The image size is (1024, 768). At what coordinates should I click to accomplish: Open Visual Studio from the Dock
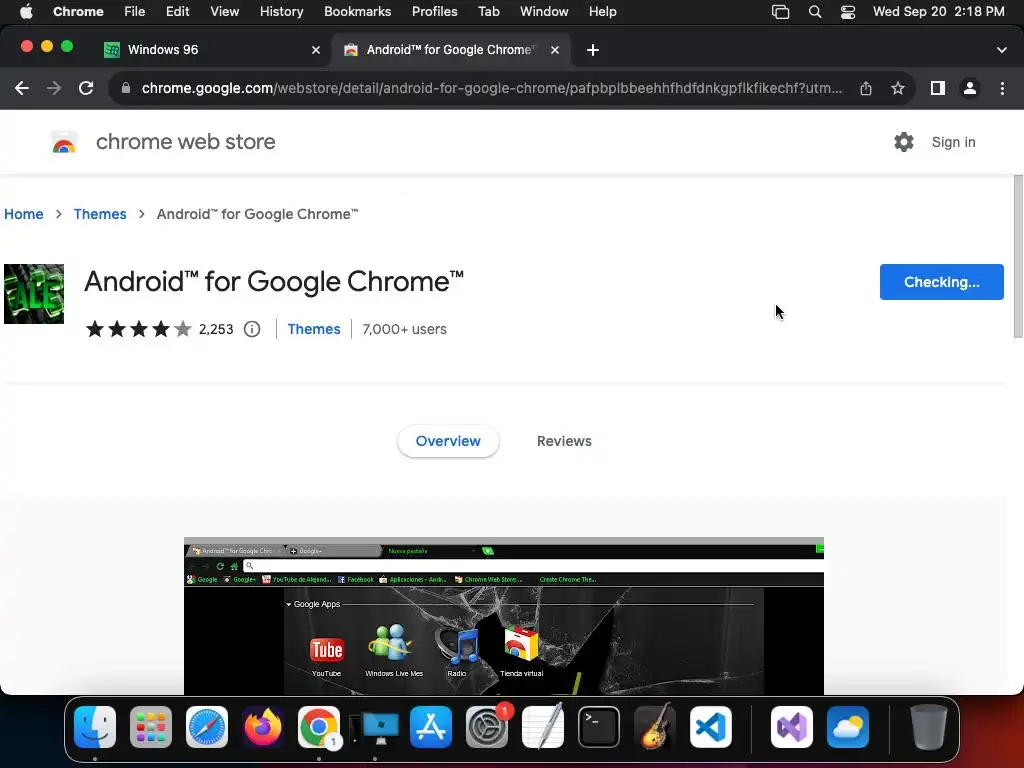pos(792,727)
